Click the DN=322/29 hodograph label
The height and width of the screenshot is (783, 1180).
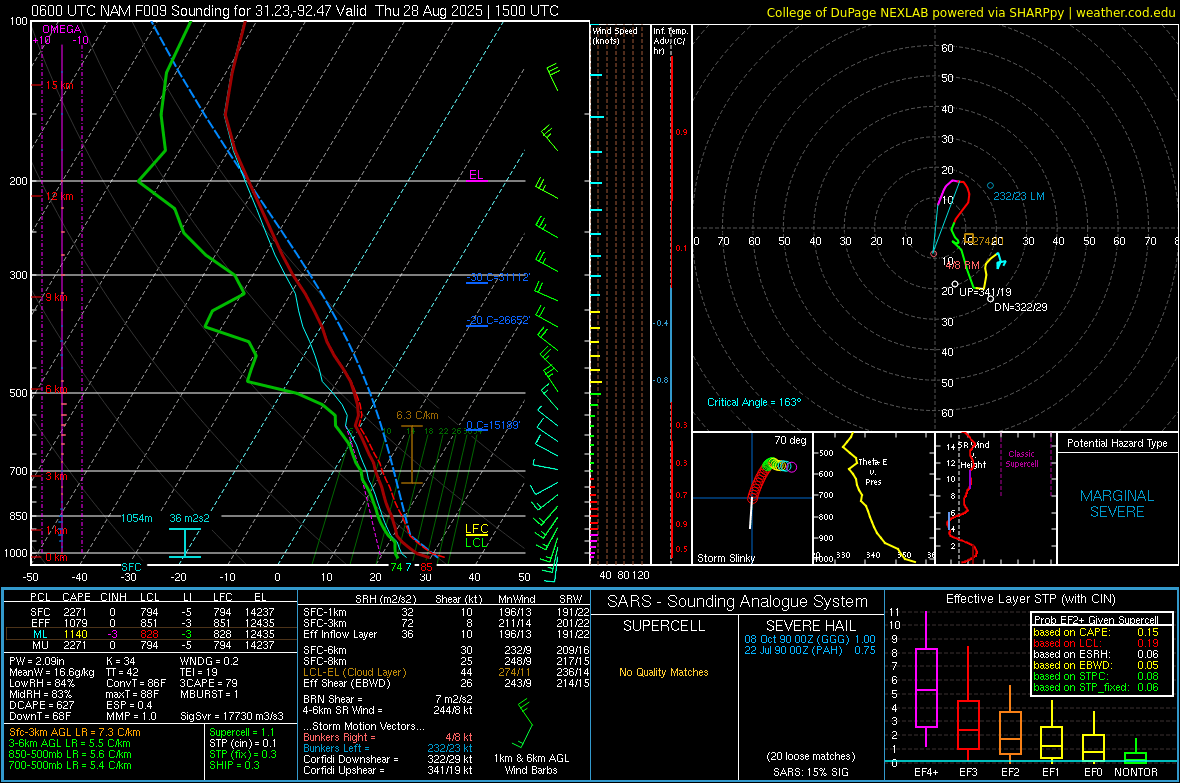pos(1020,307)
